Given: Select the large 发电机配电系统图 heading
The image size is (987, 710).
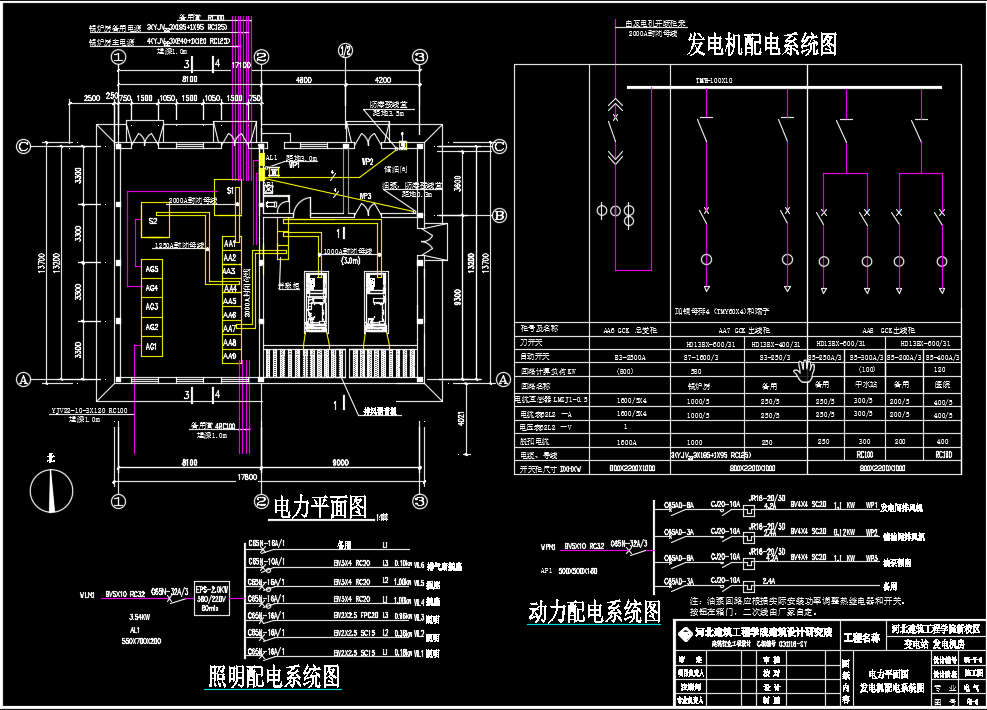Looking at the screenshot, I should 762,44.
